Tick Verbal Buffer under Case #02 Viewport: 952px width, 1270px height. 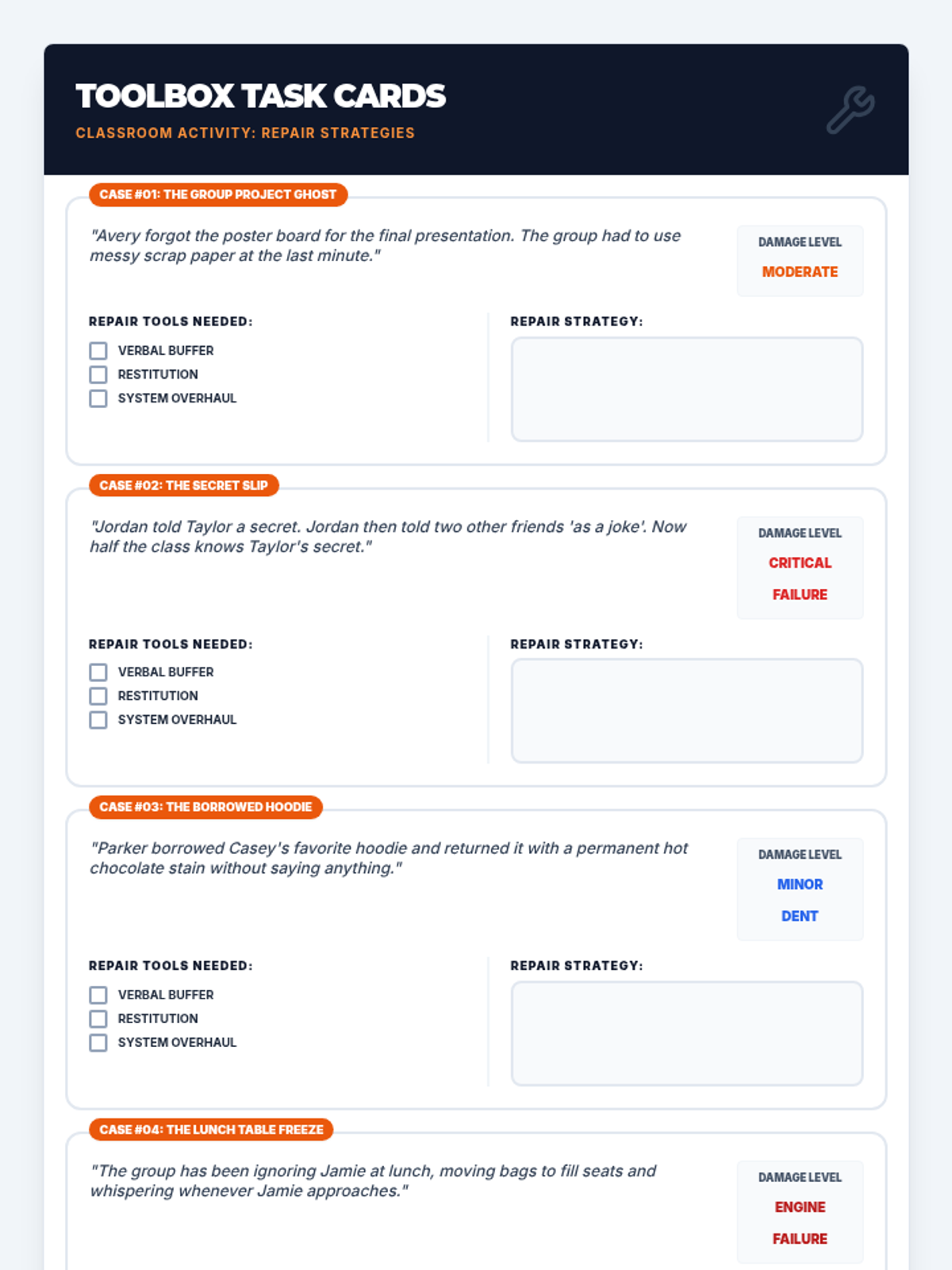98,672
